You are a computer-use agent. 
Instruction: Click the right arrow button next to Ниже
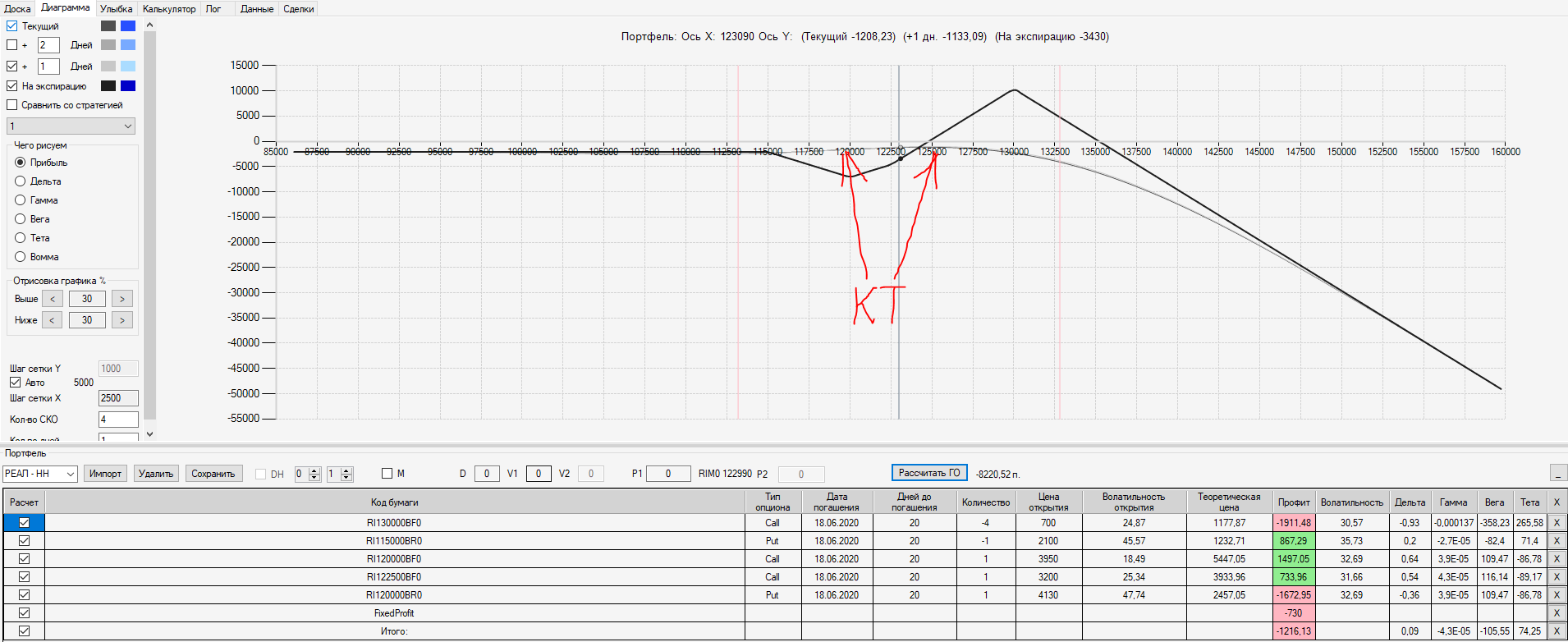pyautogui.click(x=122, y=320)
